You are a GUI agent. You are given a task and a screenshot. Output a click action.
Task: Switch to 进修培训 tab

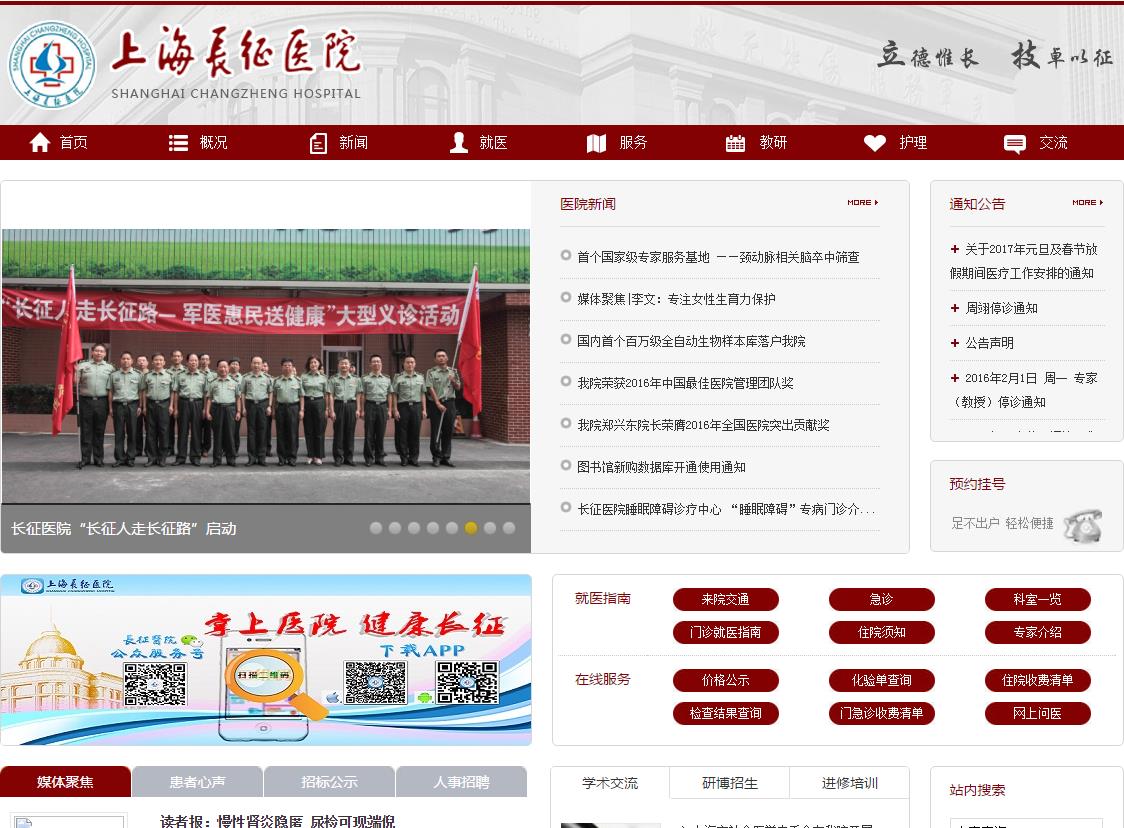849,783
